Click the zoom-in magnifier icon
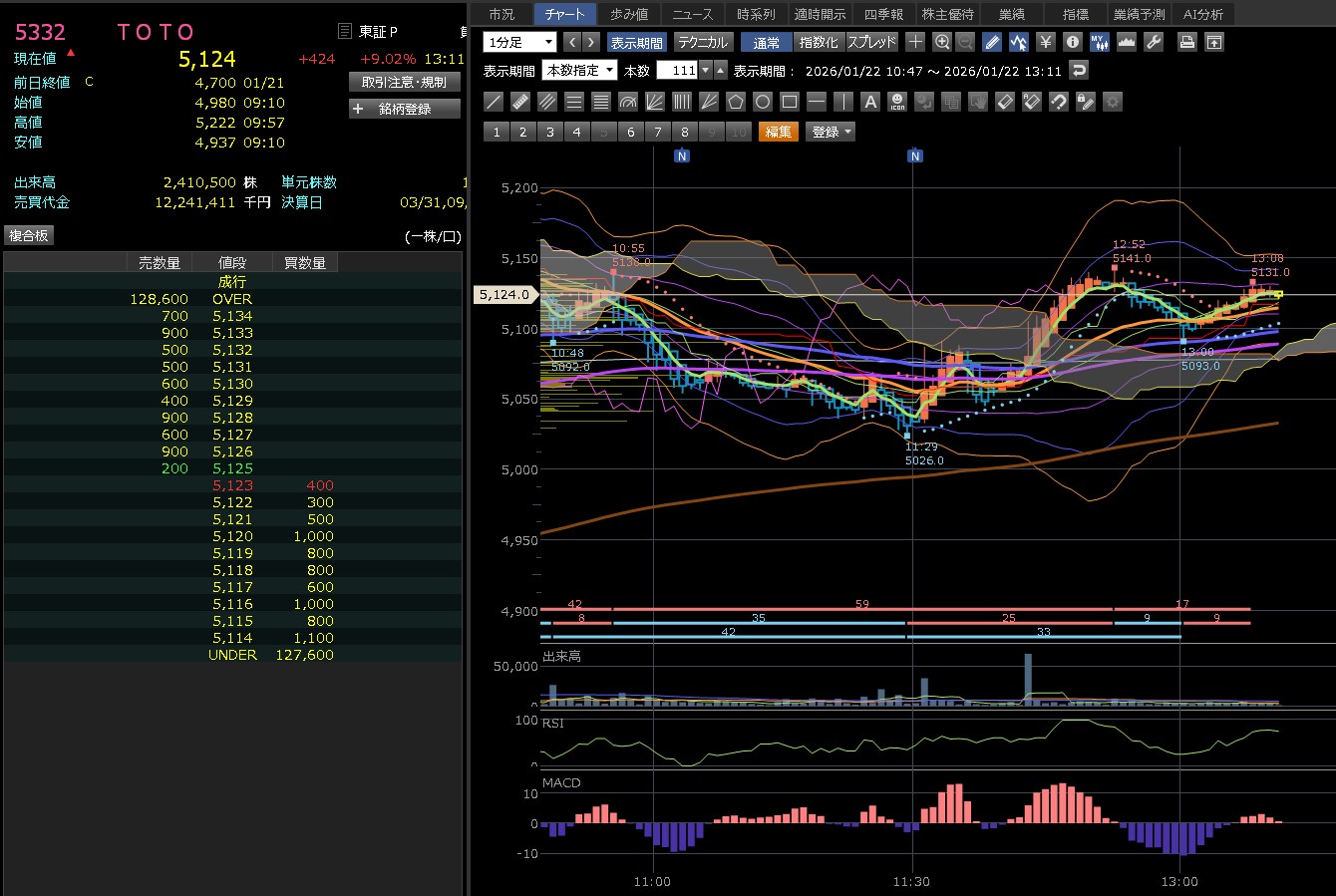1336x896 pixels. tap(942, 42)
